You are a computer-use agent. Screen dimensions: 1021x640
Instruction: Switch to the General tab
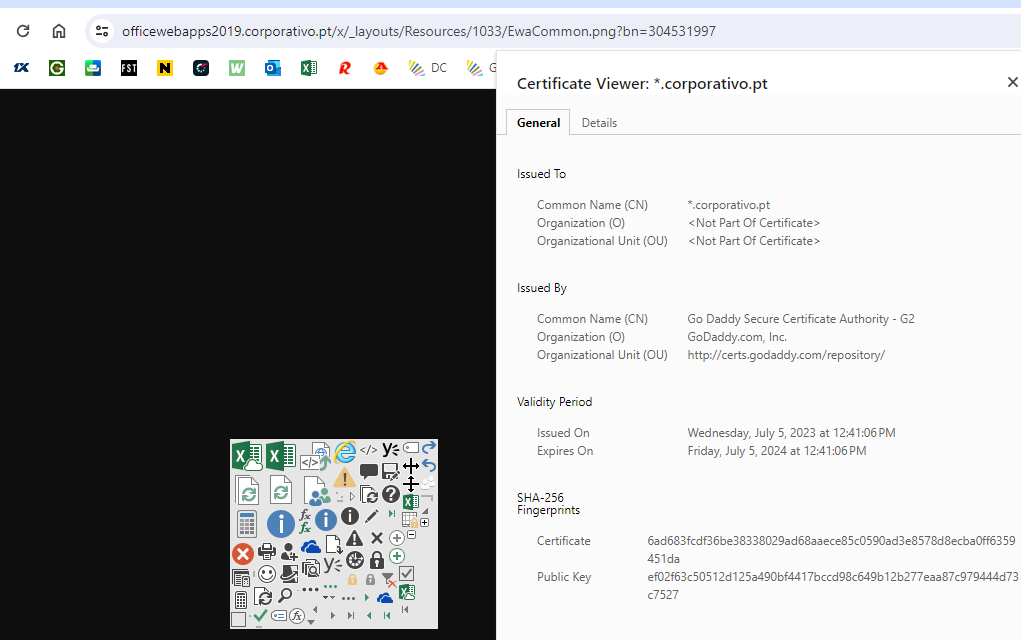point(538,122)
